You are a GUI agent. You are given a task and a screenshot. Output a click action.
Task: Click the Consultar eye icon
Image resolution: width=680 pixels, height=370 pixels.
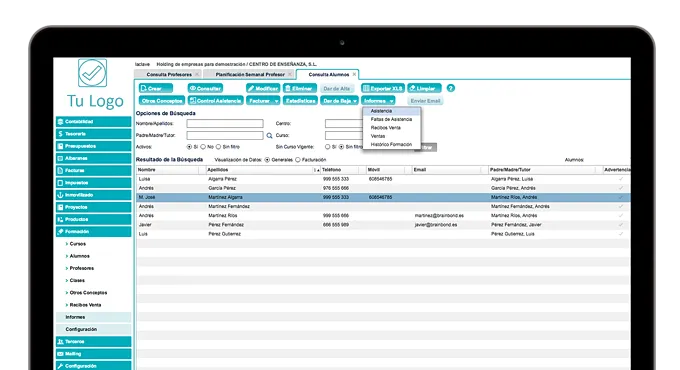(193, 88)
